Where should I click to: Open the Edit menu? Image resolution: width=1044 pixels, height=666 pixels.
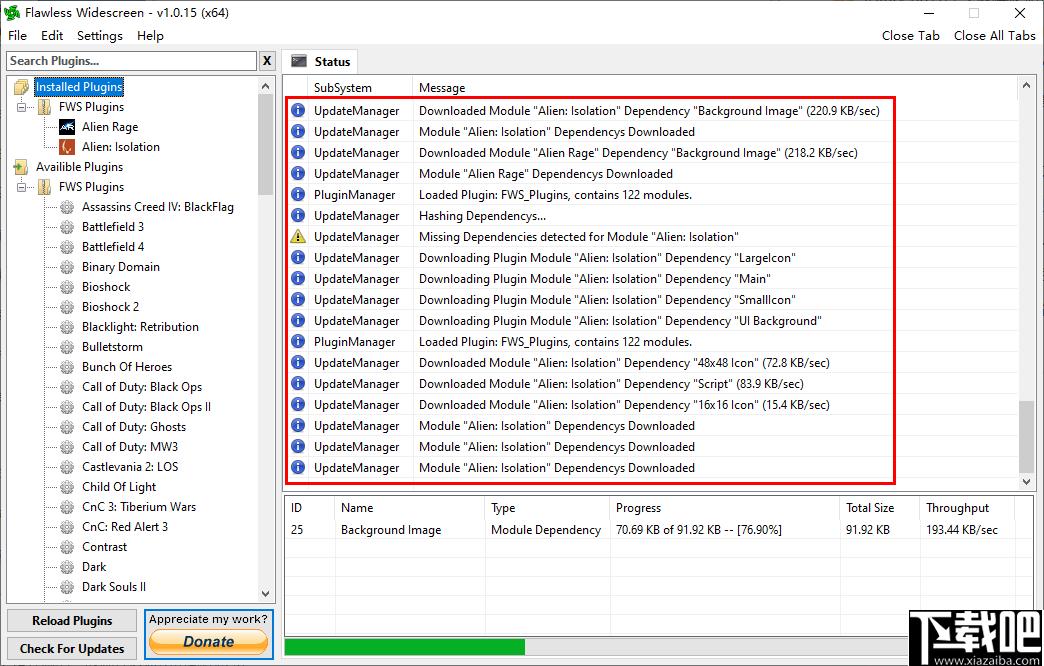[52, 36]
